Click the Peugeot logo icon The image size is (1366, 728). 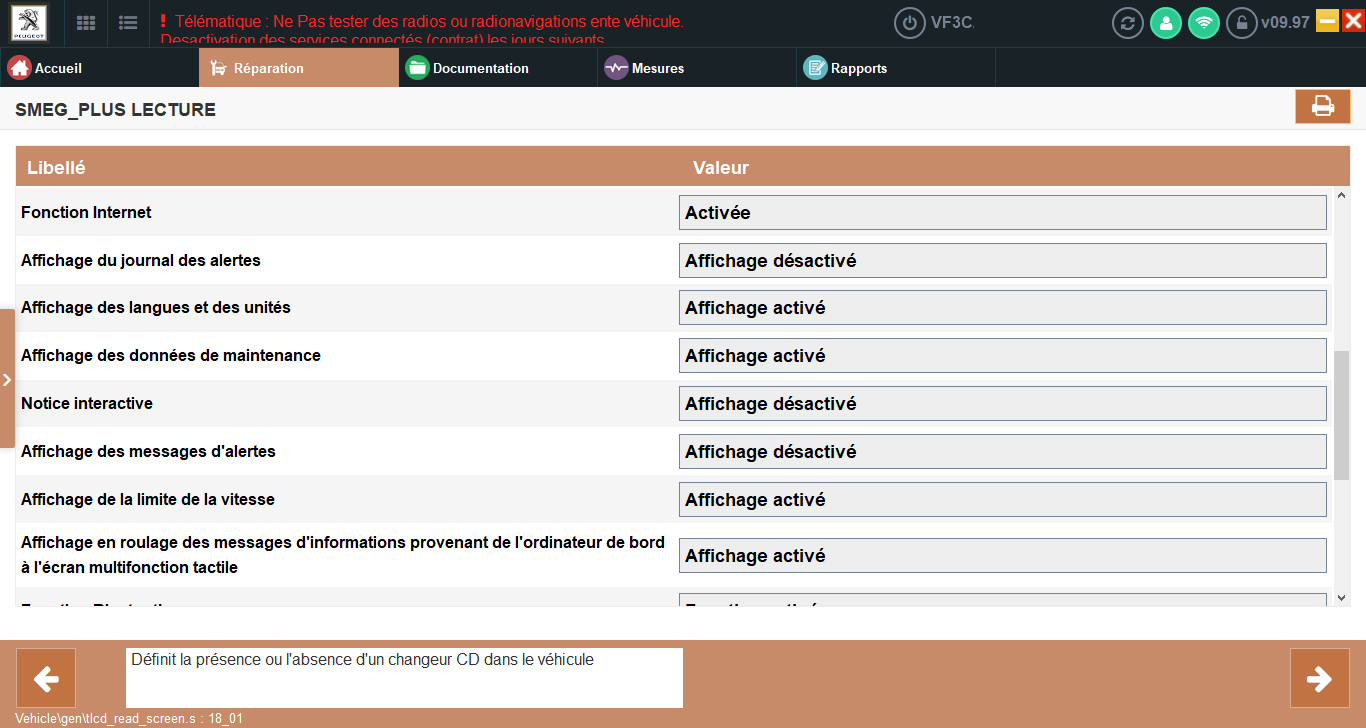[30, 23]
